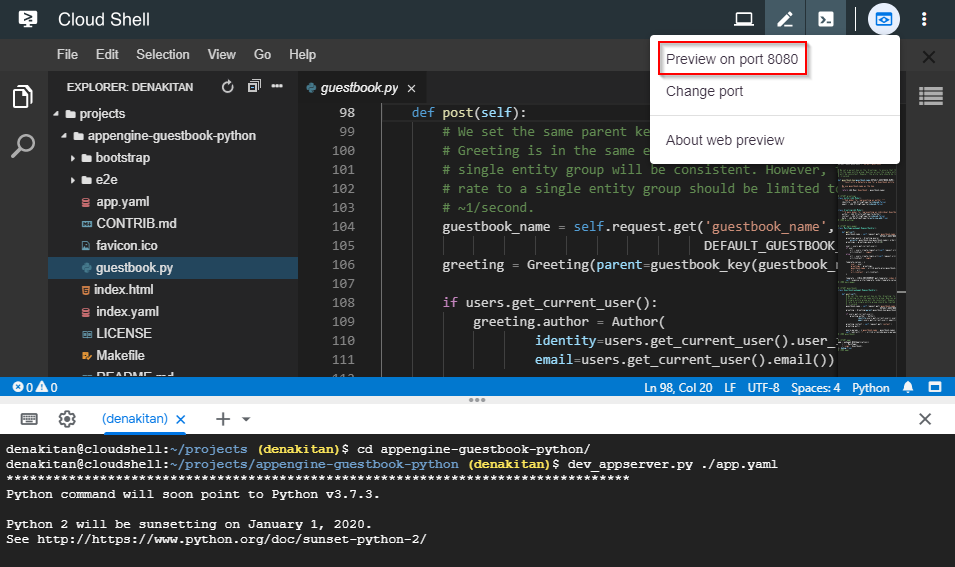Close the denakitan terminal tab
The width and height of the screenshot is (955, 567).
181,419
